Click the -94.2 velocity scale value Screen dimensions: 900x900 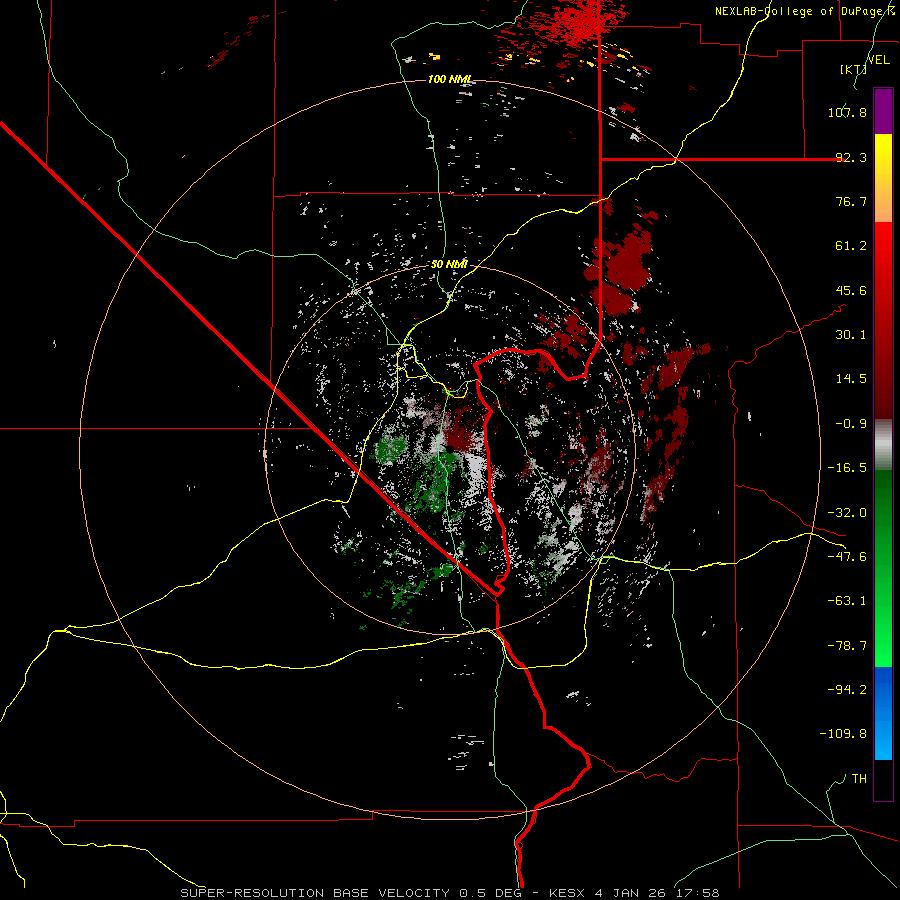pos(847,690)
